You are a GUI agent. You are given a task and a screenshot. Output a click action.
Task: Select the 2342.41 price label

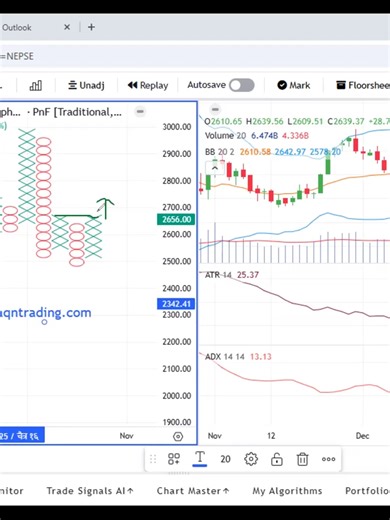176,304
